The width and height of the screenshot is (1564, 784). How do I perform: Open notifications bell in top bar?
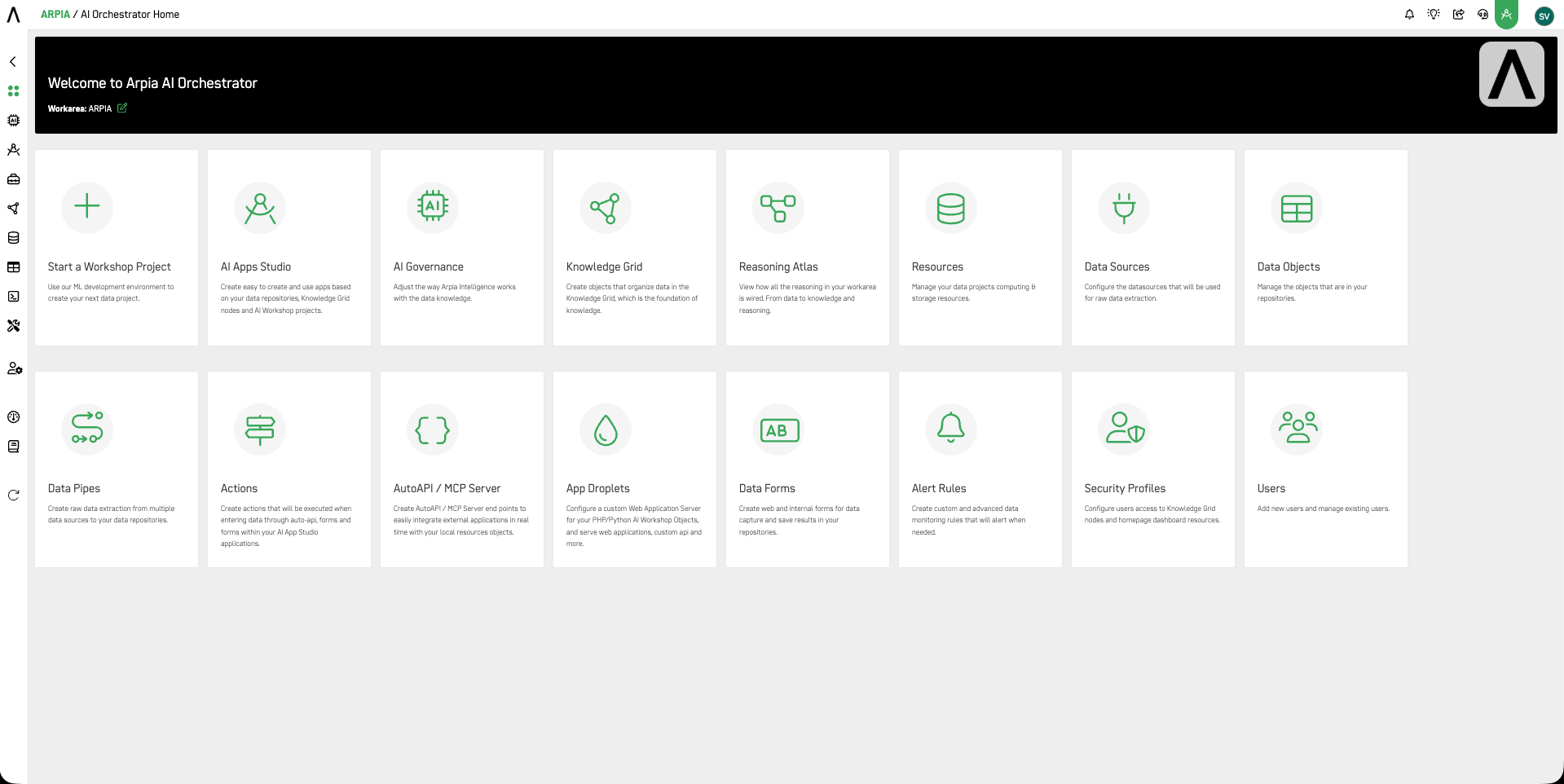(1409, 15)
